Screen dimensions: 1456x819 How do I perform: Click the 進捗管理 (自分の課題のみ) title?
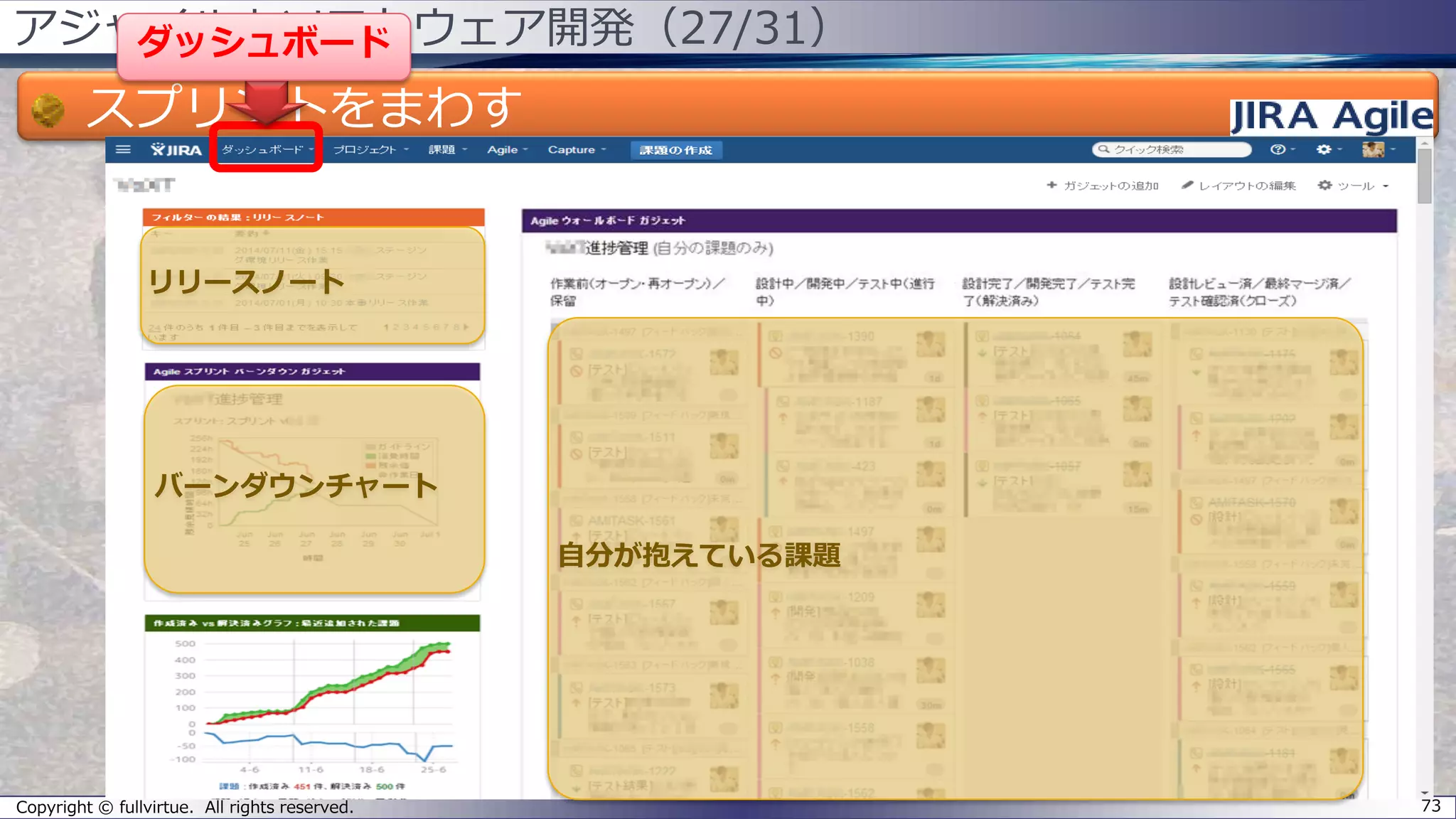pyautogui.click(x=660, y=248)
